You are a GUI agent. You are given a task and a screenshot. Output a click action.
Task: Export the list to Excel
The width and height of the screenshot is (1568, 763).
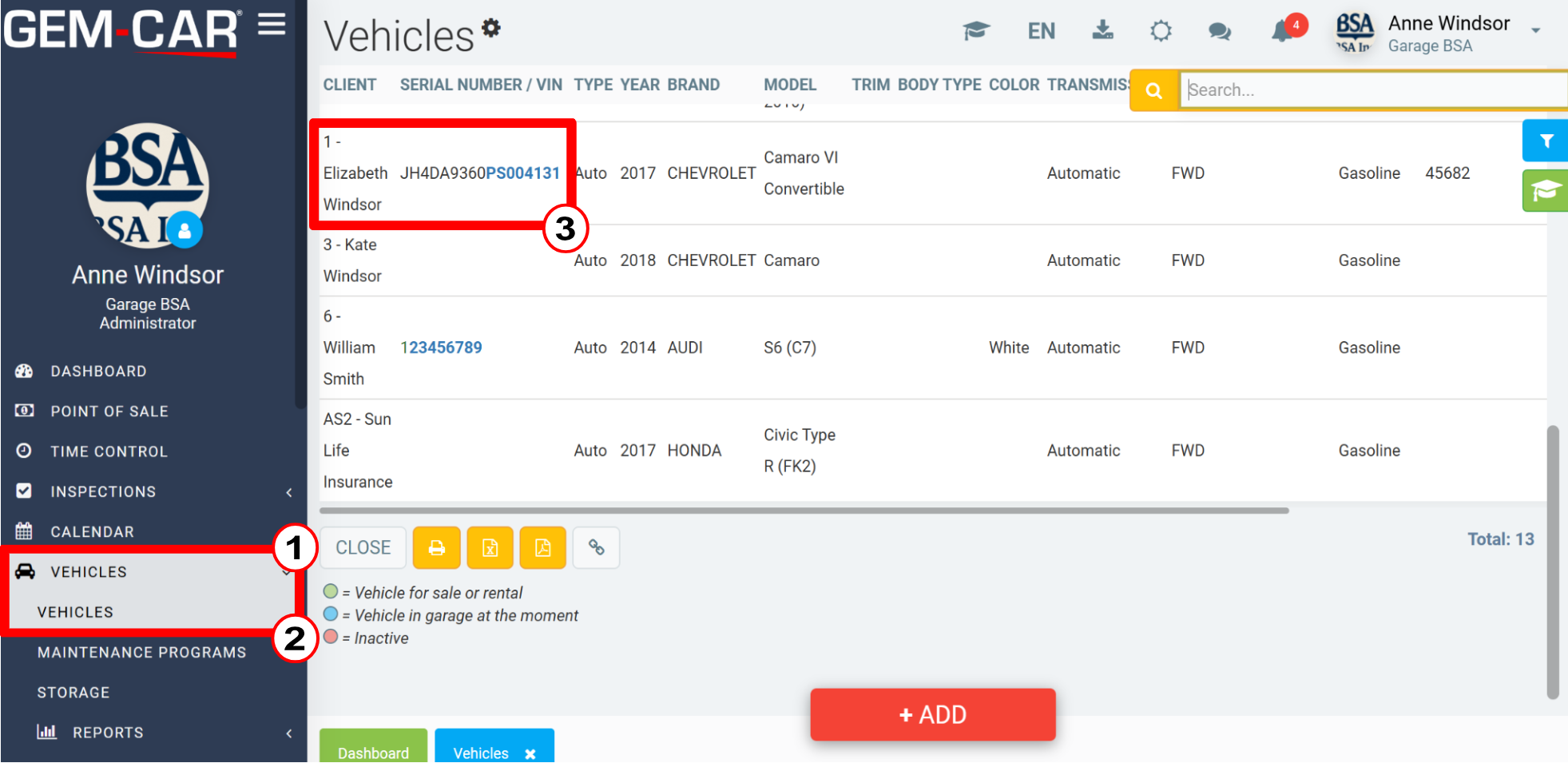coord(490,547)
